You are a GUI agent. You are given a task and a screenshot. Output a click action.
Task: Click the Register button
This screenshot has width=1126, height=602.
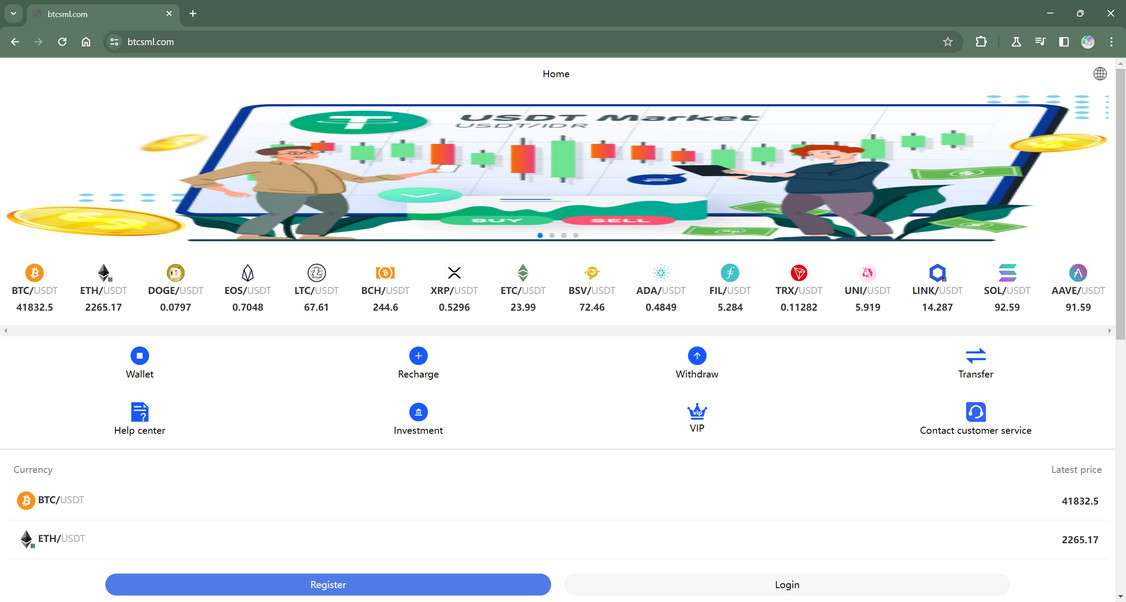click(327, 585)
